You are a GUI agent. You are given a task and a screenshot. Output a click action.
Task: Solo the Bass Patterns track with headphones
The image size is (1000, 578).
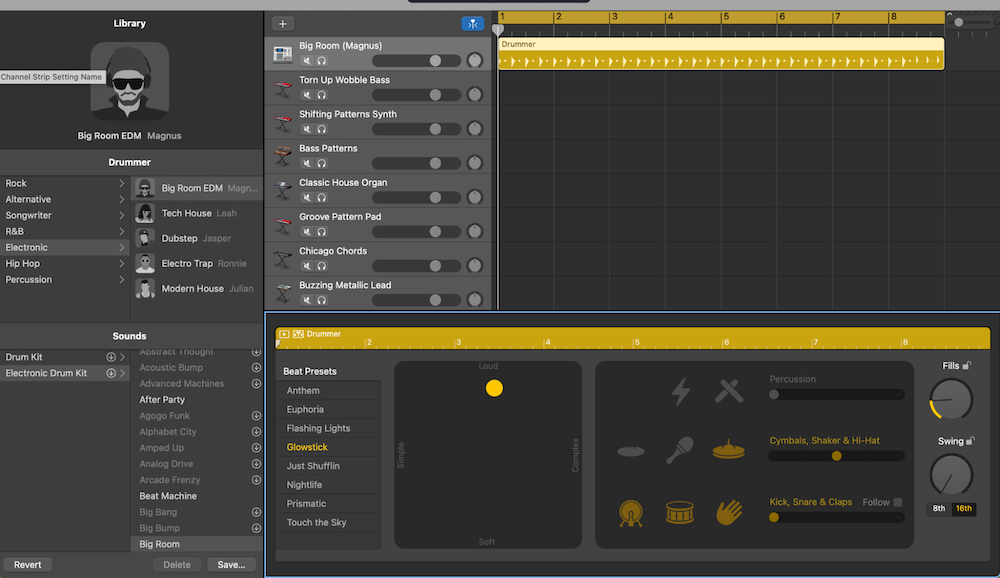coord(322,163)
